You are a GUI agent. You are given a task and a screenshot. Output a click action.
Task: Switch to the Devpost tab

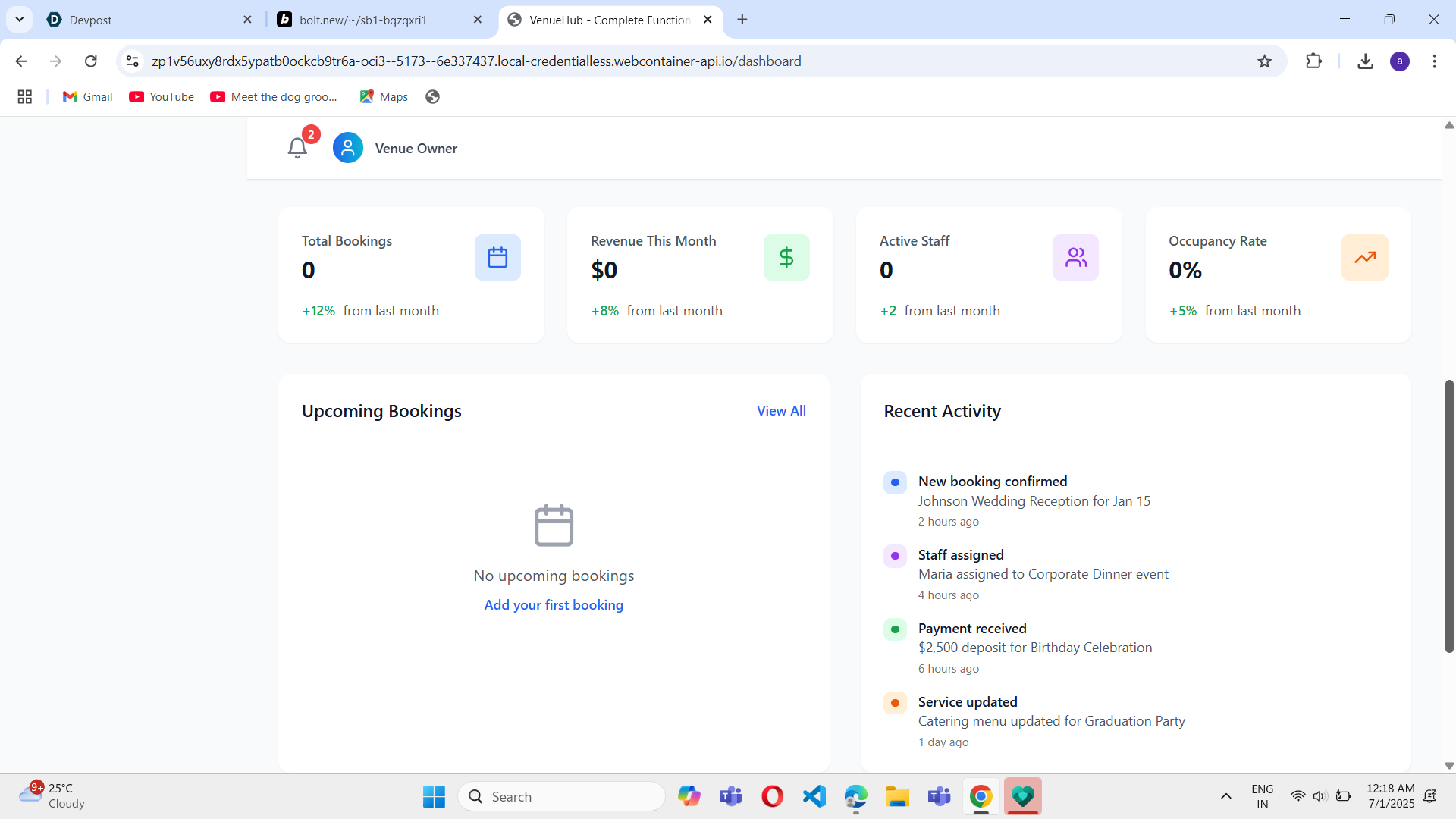[x=144, y=20]
